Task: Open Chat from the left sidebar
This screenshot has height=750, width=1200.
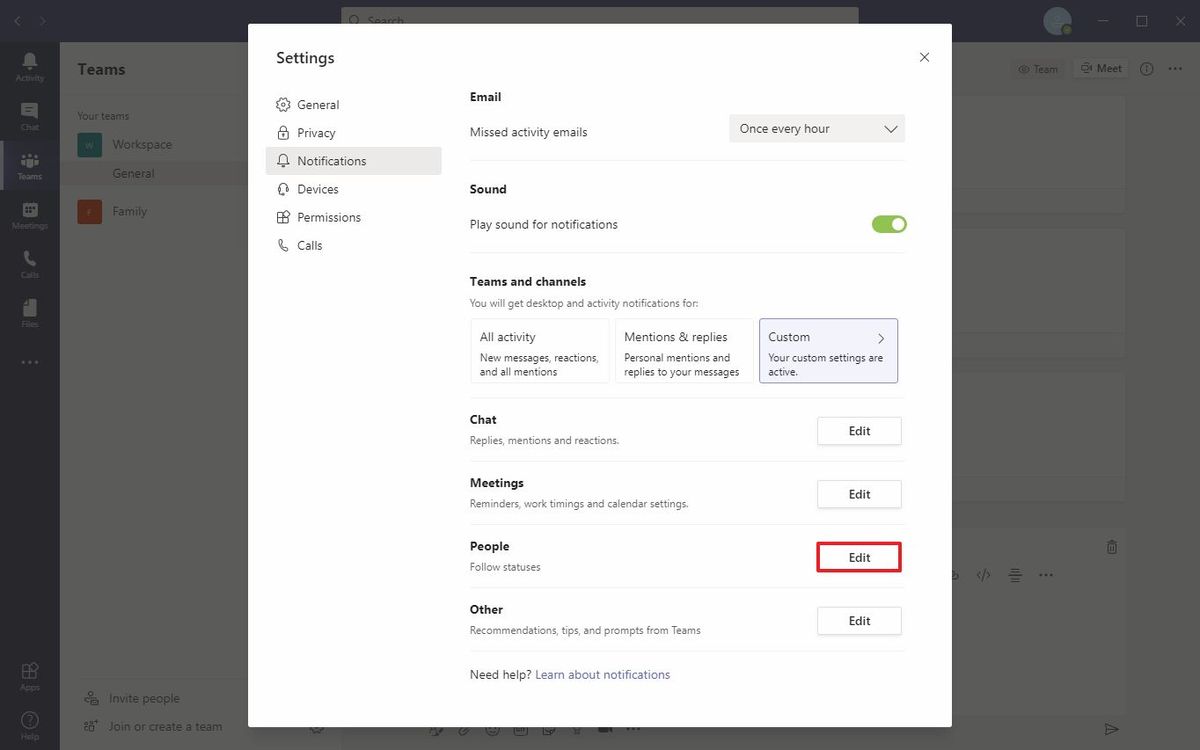Action: click(29, 115)
